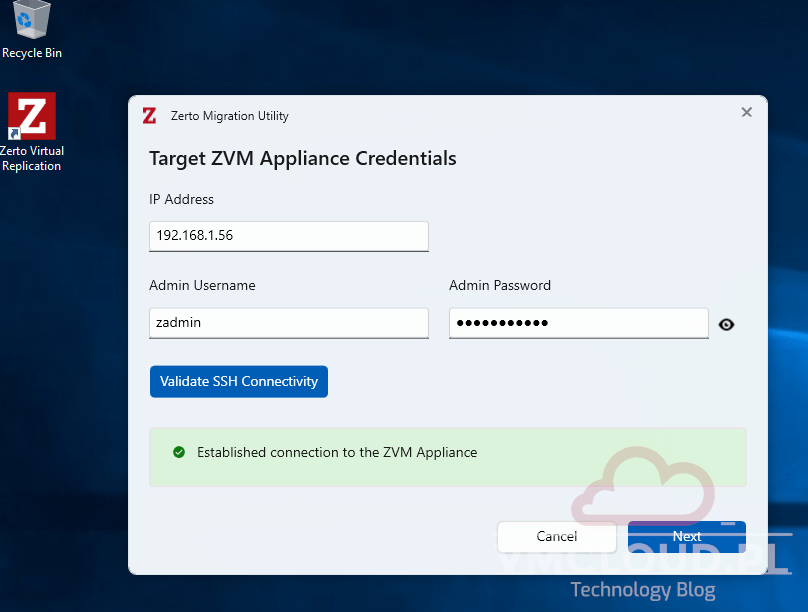Click the "Target ZVM Appliance Credentials" heading
Image resolution: width=808 pixels, height=612 pixels.
pos(302,158)
